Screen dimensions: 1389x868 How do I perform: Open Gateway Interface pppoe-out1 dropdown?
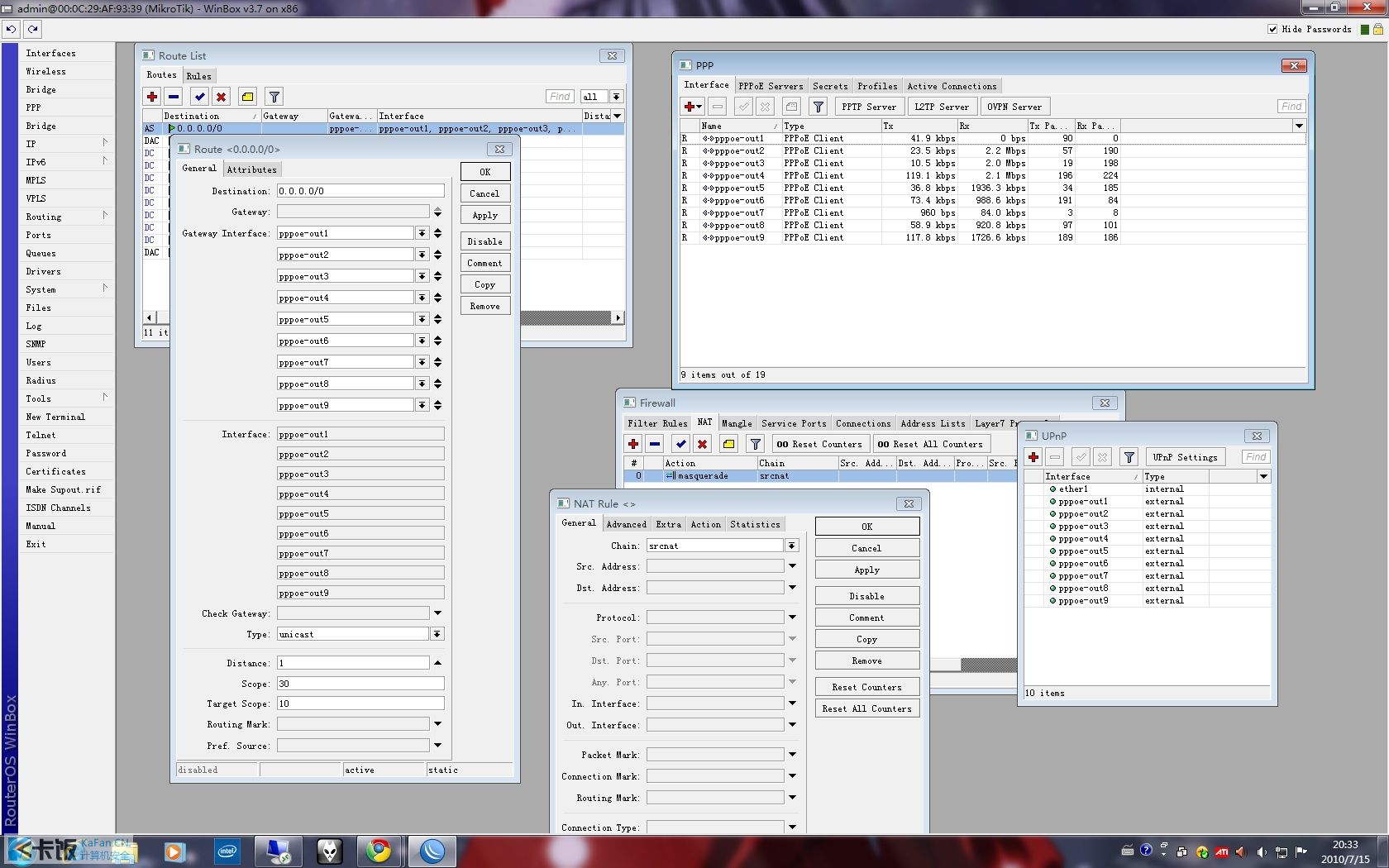pos(422,233)
